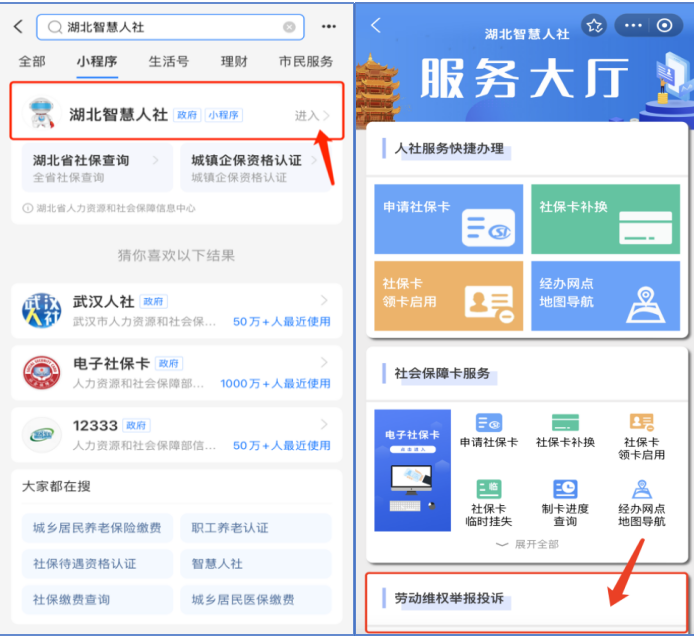Click the search input field
This screenshot has height=639, width=694.
(170, 27)
